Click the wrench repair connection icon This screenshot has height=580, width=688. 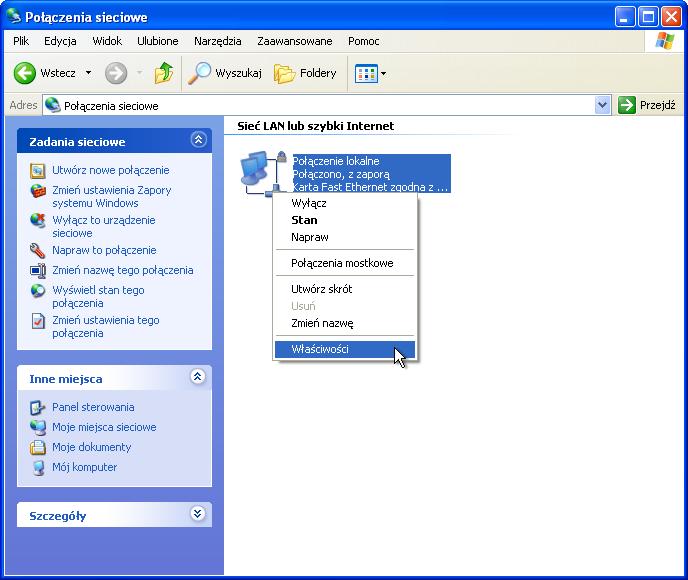pyautogui.click(x=38, y=251)
